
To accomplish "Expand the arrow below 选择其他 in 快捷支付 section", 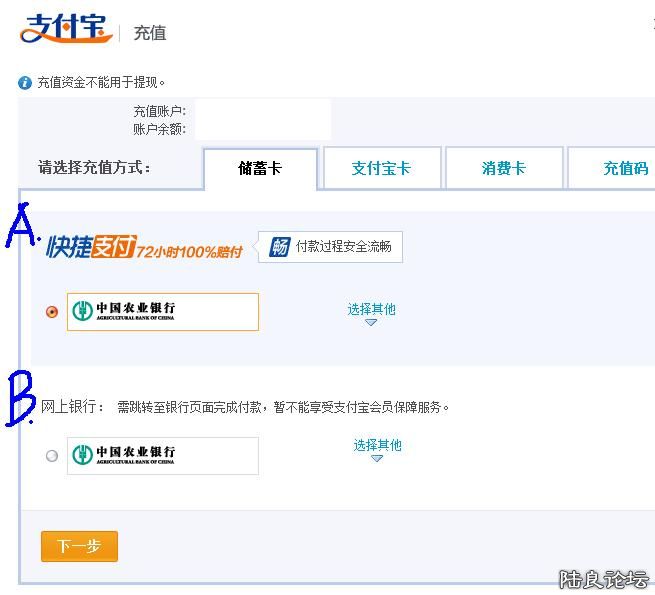I will [x=371, y=323].
